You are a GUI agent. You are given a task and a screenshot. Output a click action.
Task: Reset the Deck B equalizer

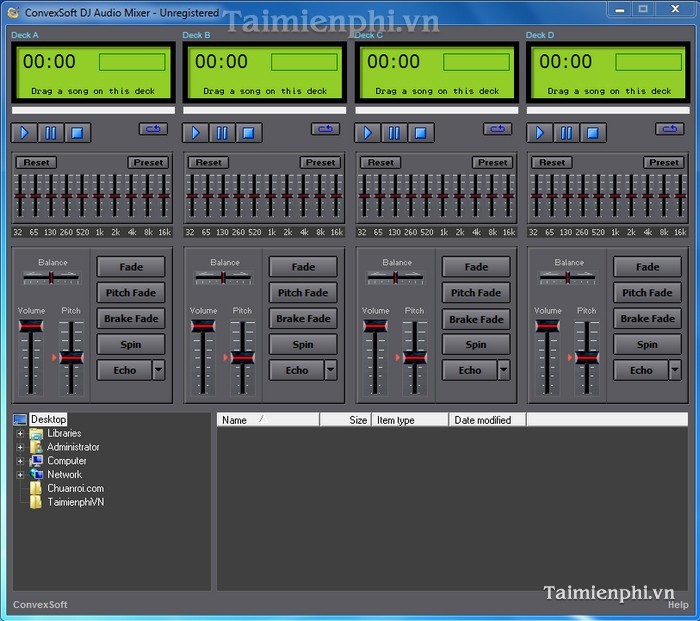(208, 163)
